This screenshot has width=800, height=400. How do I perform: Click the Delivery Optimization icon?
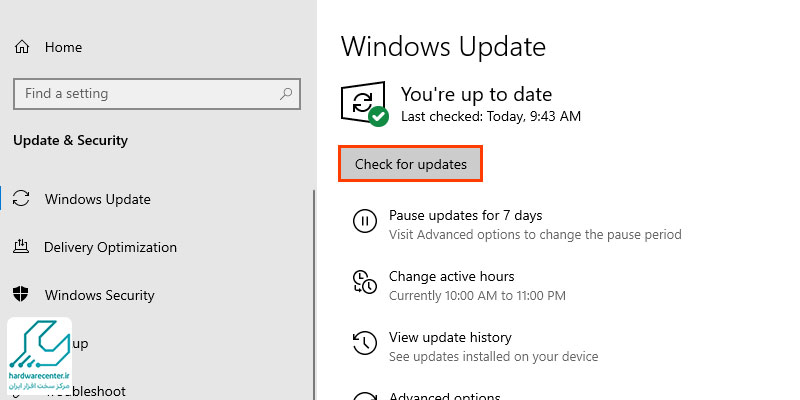(x=22, y=247)
